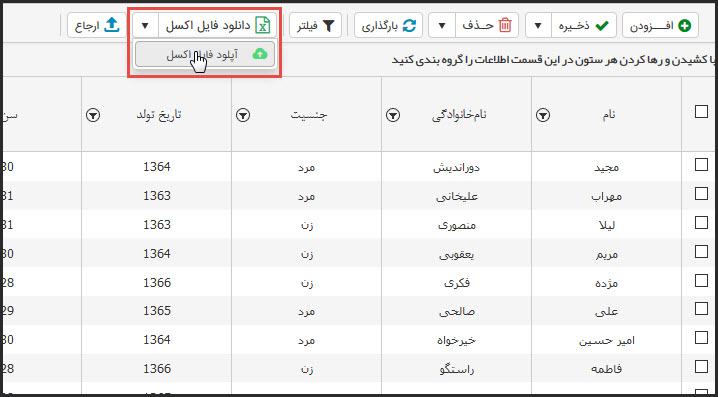This screenshot has height=397, width=718.
Task: Open filter for the نام column
Action: point(543,116)
